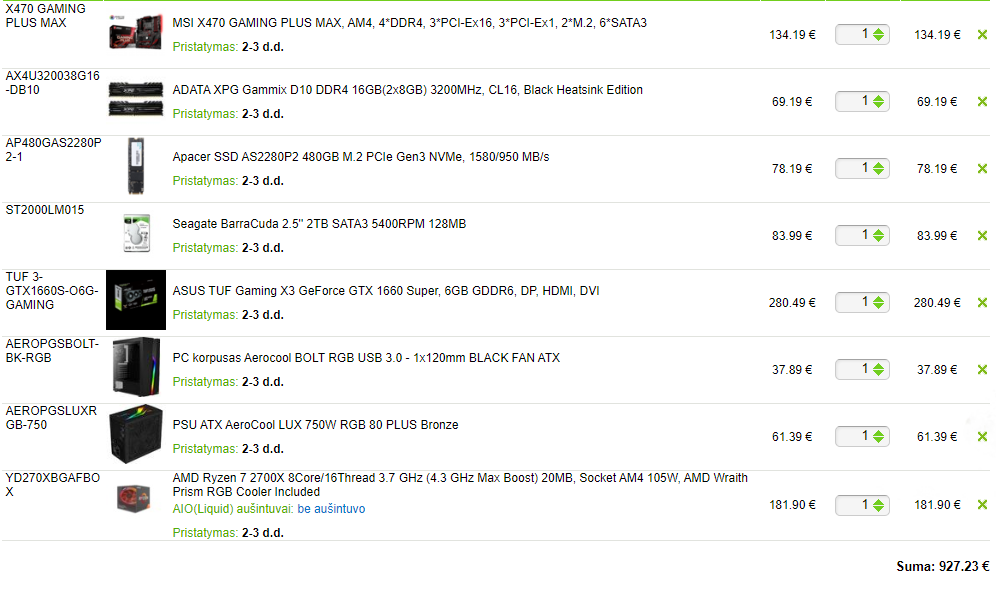This screenshot has width=996, height=590.
Task: Remove the AeroCool LUX 750W PSU item
Action: point(982,437)
